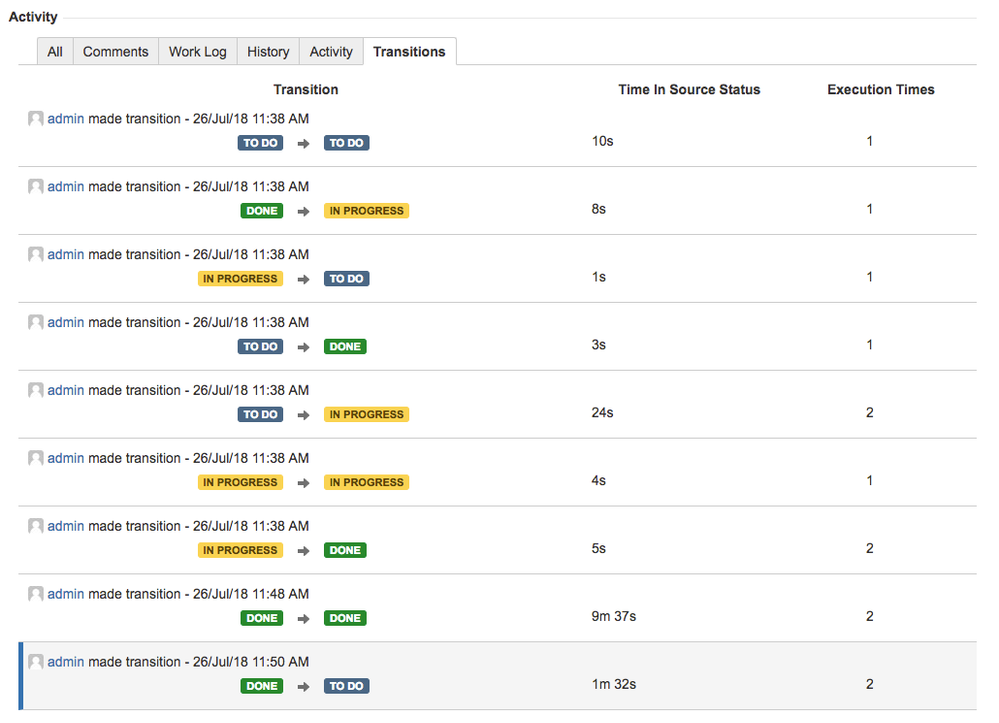This screenshot has width=999, height=723.
Task: Click the To Do destination badge in the last row
Action: tap(346, 686)
